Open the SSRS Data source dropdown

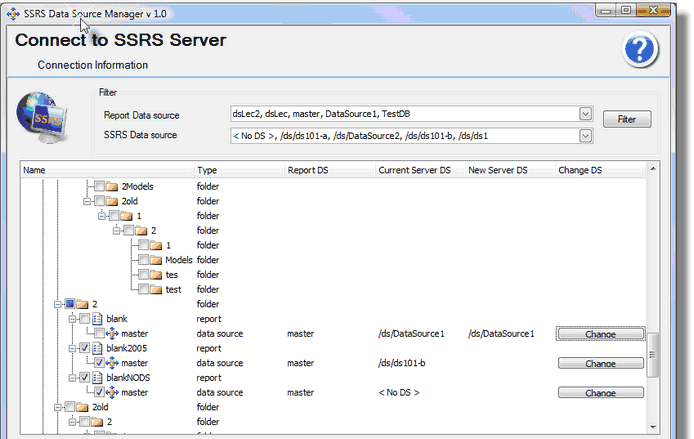pyautogui.click(x=585, y=135)
